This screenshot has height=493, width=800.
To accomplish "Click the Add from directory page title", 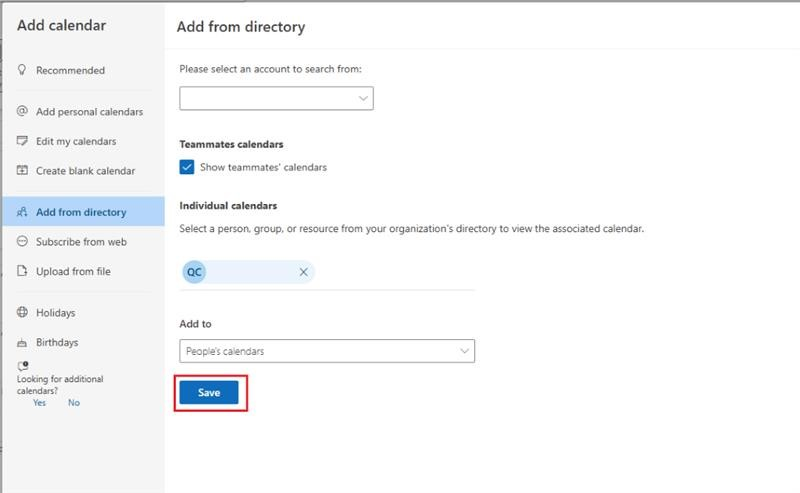I will click(241, 27).
